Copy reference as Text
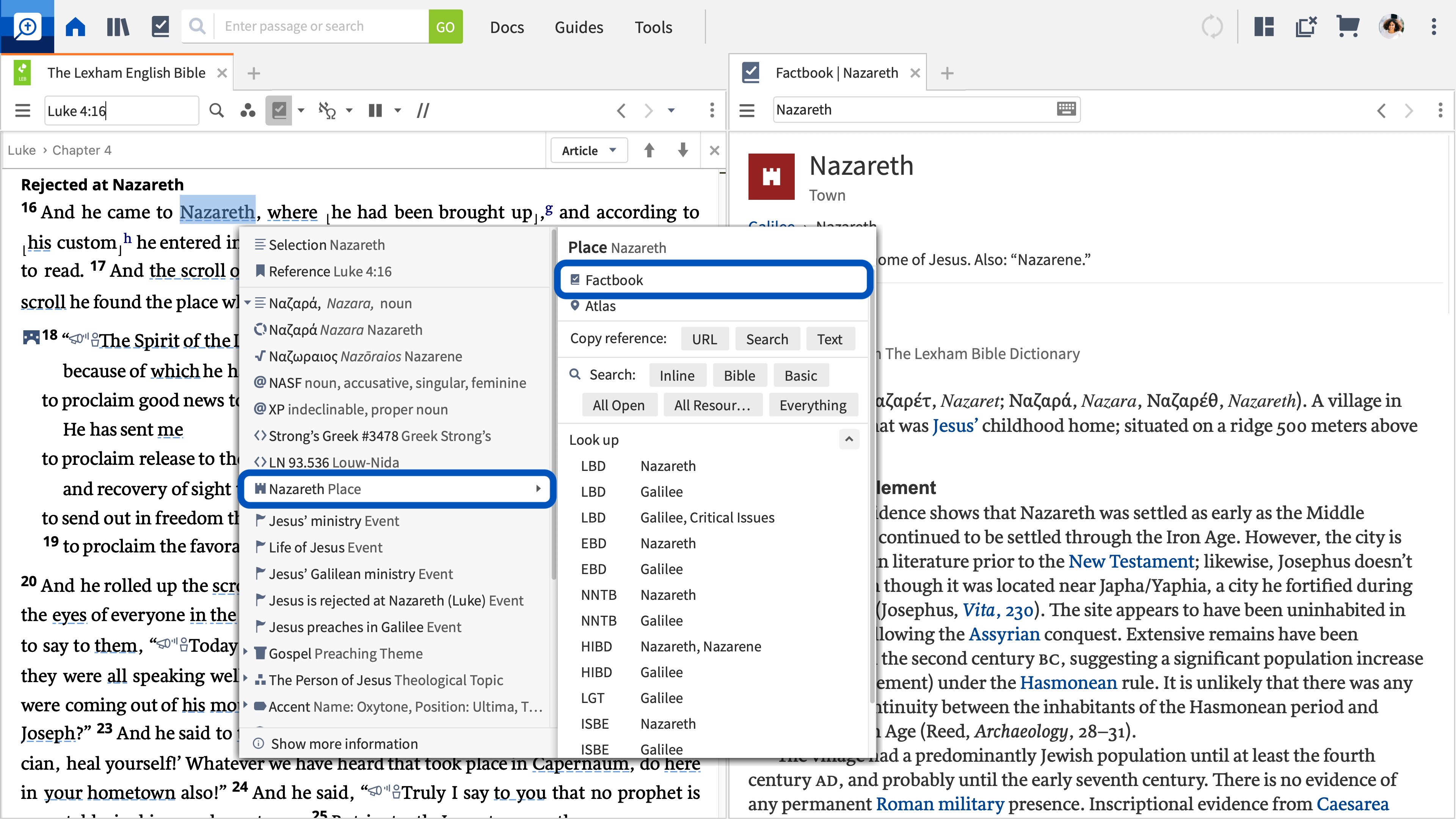 pyautogui.click(x=830, y=339)
